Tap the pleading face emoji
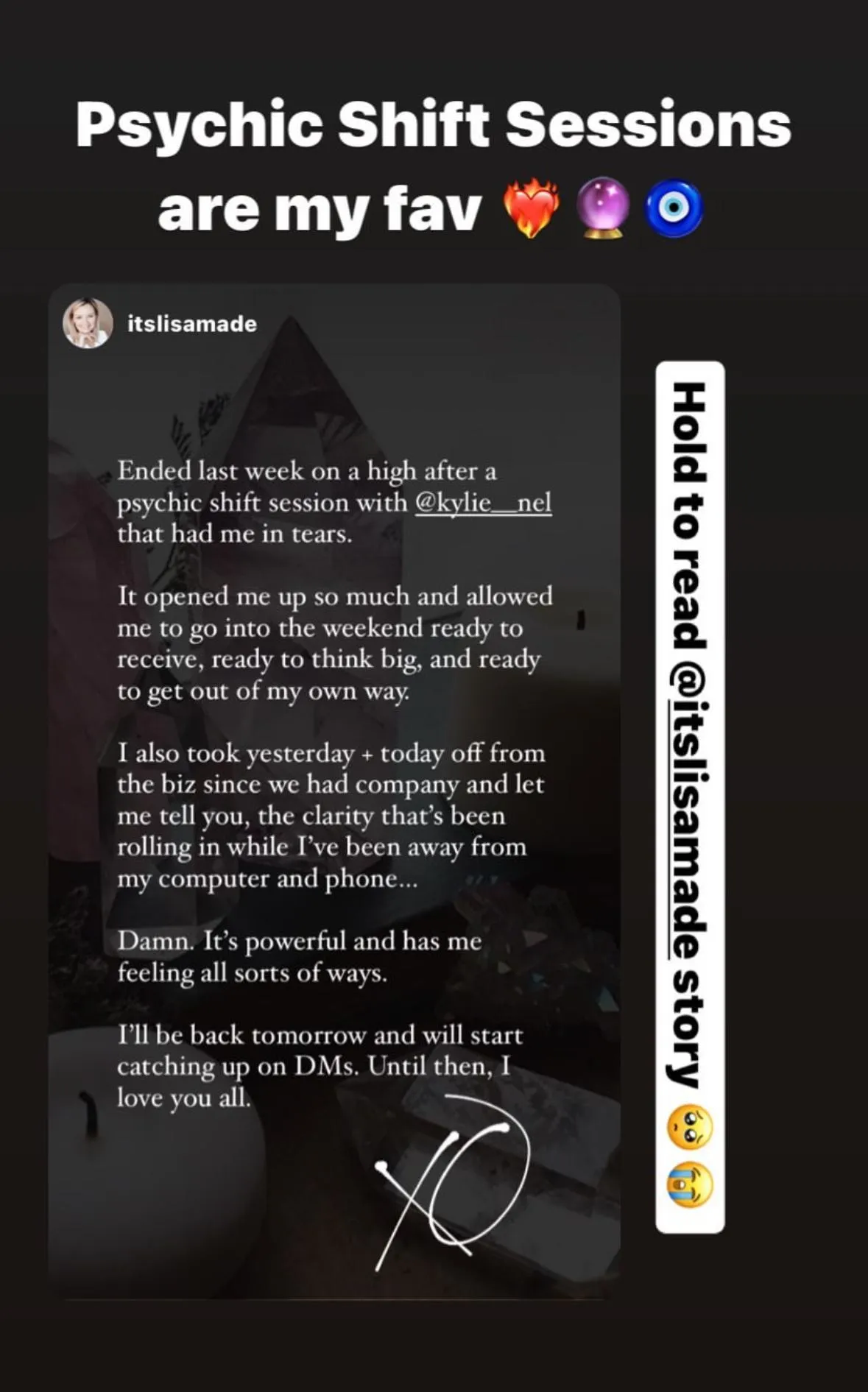Image resolution: width=868 pixels, height=1392 pixels. pyautogui.click(x=690, y=1128)
